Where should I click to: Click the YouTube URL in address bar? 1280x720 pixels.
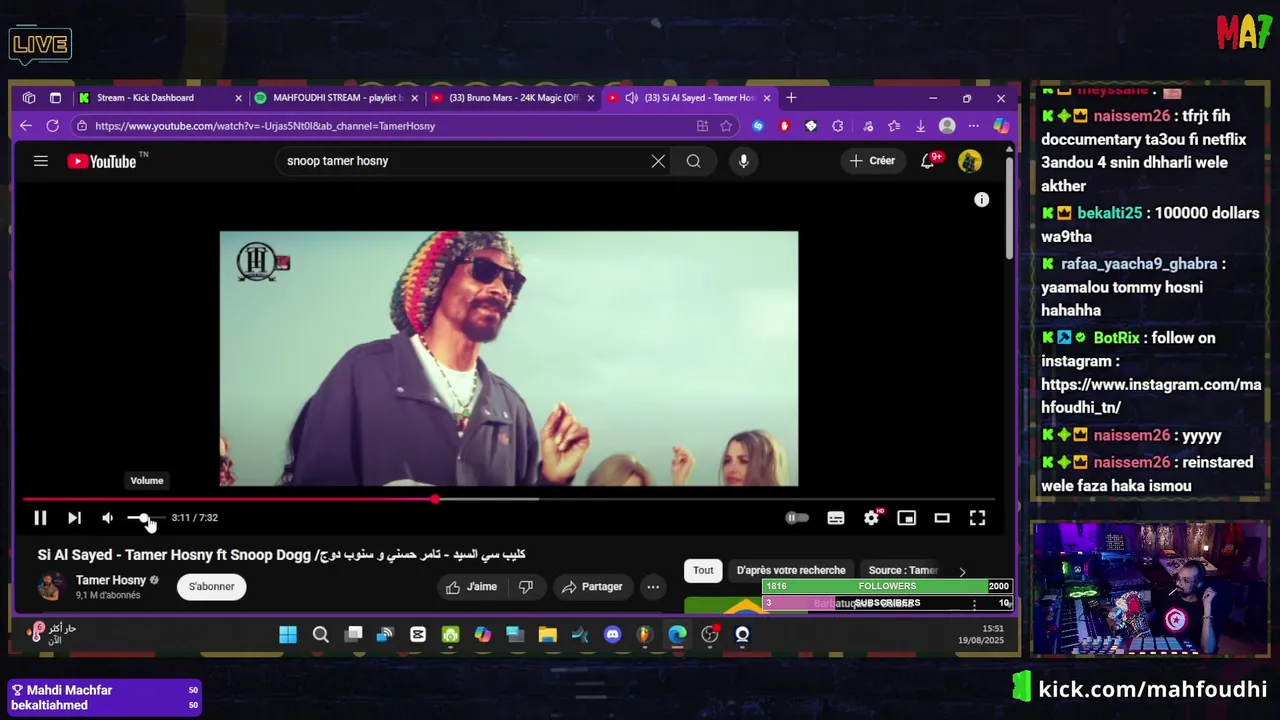click(x=265, y=126)
